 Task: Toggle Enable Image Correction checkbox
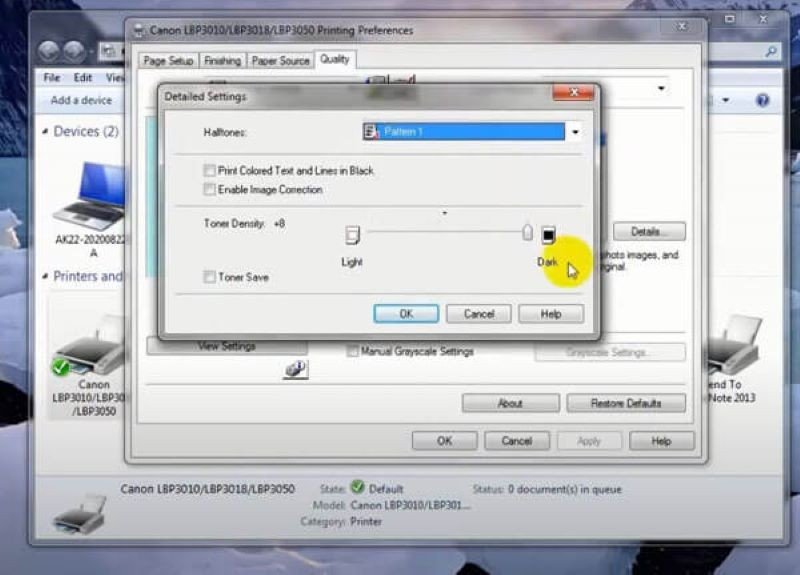210,190
